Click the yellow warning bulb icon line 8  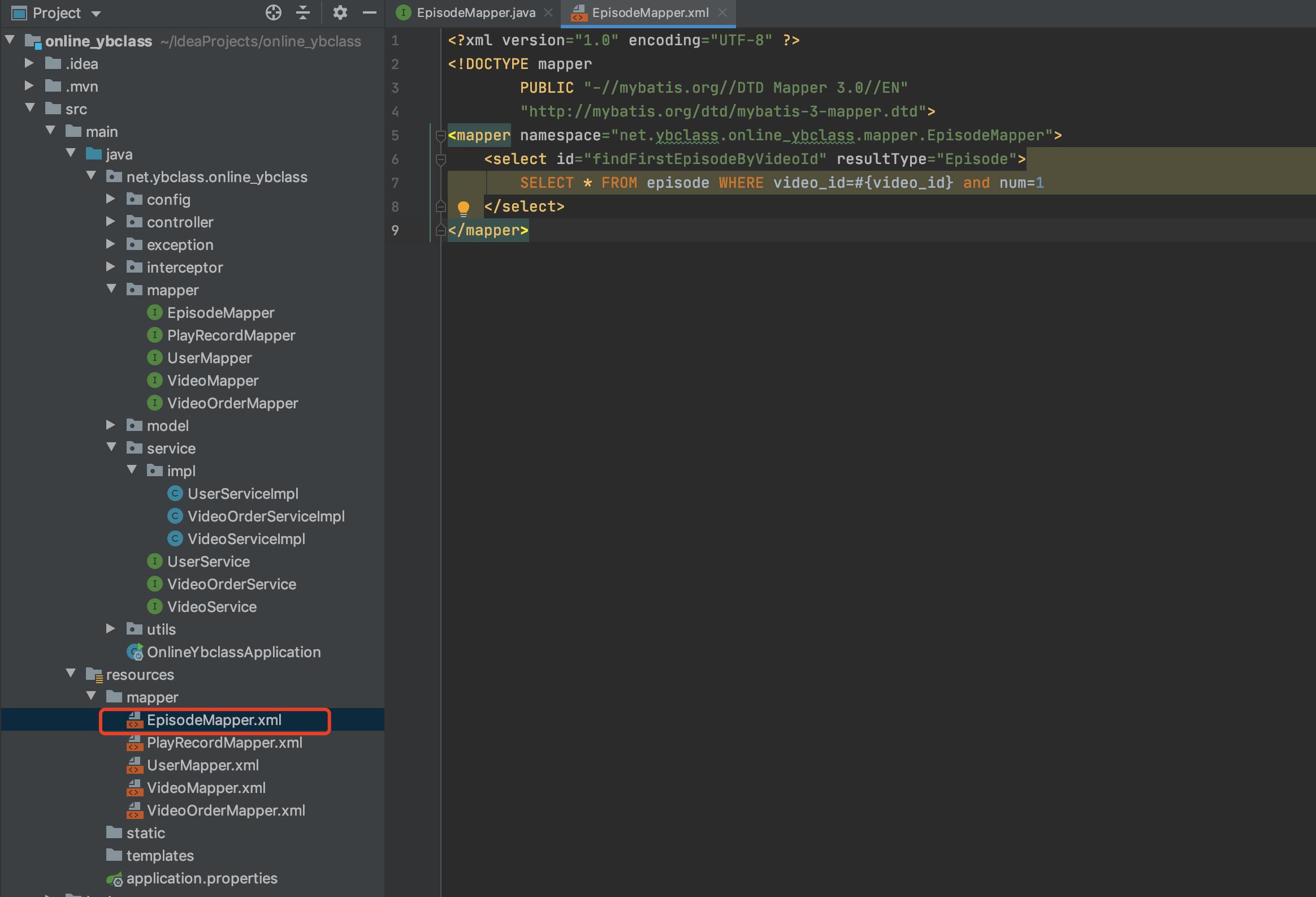click(x=463, y=206)
